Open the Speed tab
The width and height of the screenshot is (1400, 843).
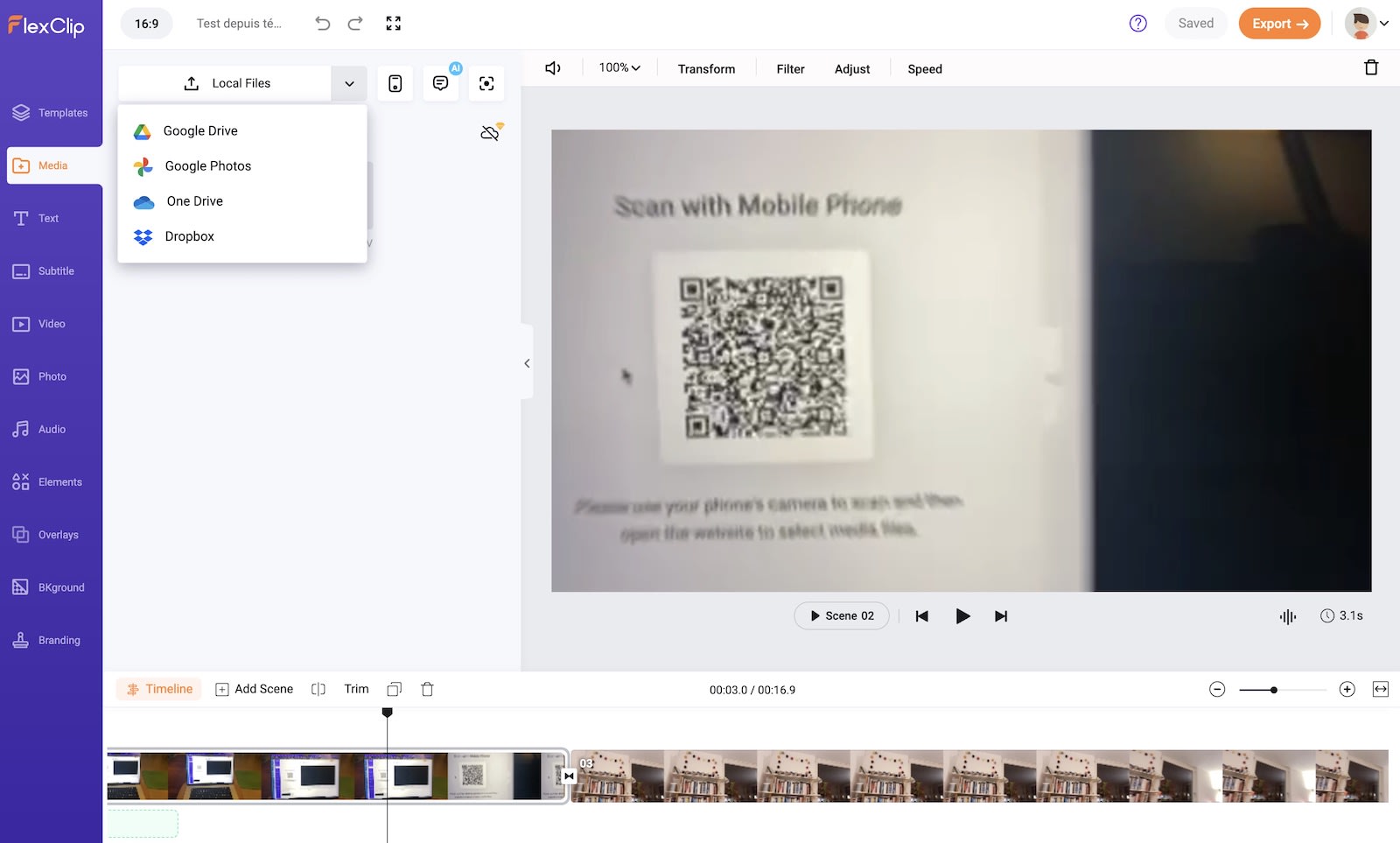(925, 69)
